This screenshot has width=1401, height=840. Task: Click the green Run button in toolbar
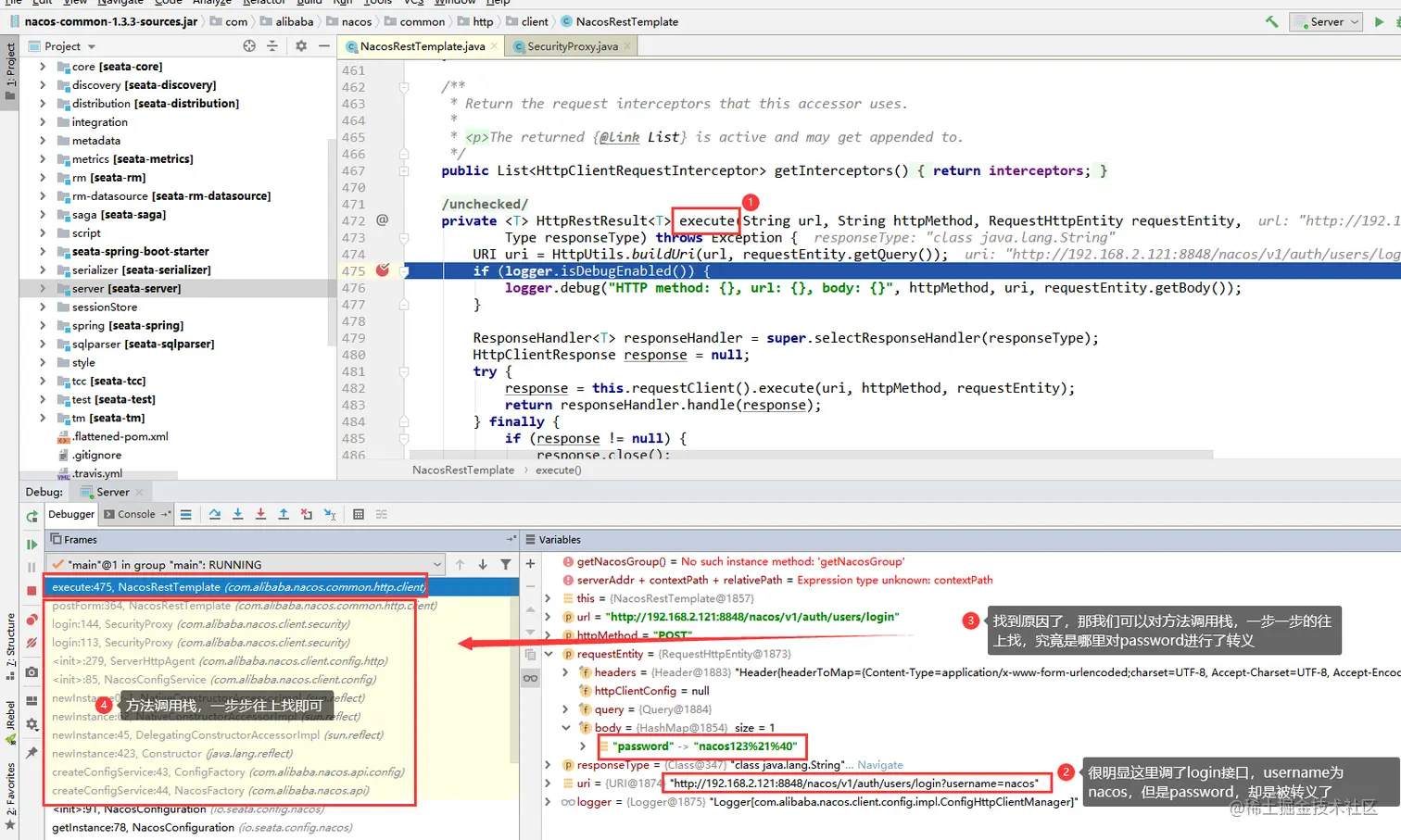1379,21
